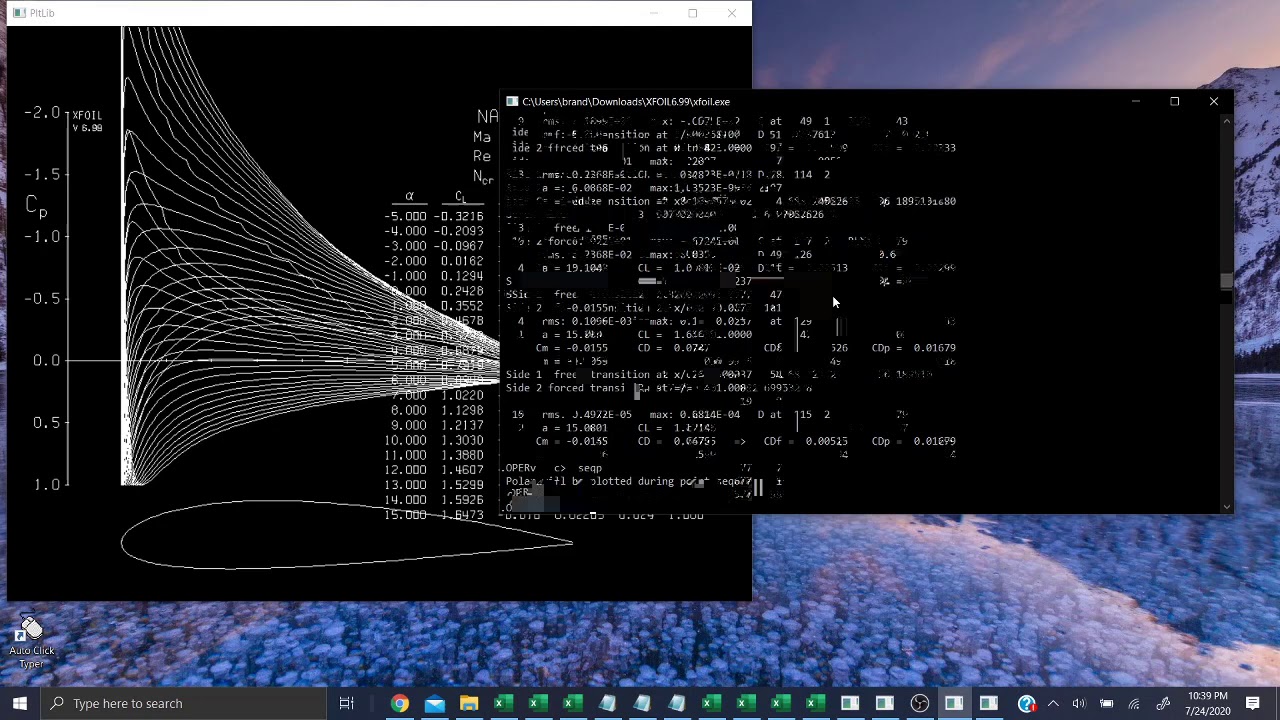Close the PltLib plot window
The image size is (1280, 720).
tap(731, 13)
